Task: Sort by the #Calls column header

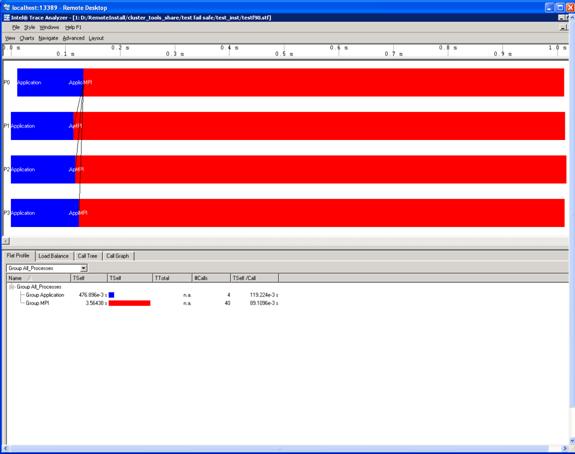Action: (x=211, y=278)
